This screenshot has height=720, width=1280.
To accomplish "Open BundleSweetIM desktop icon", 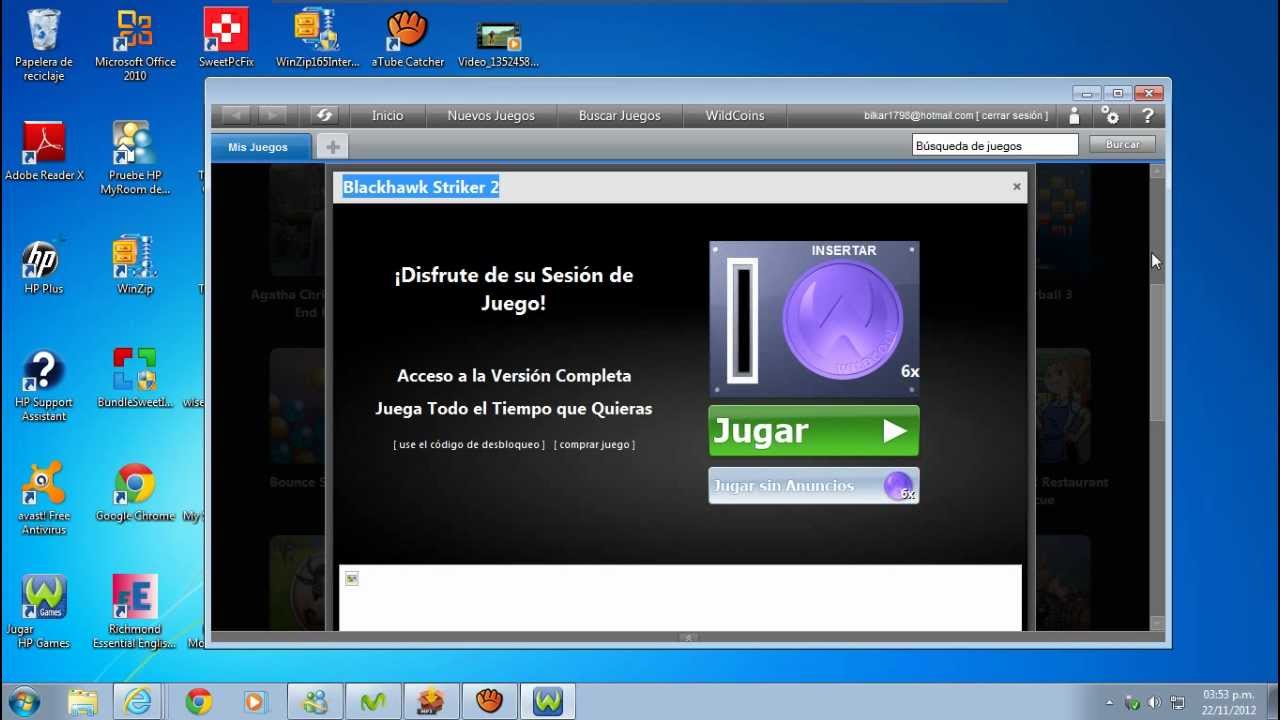I will click(135, 378).
